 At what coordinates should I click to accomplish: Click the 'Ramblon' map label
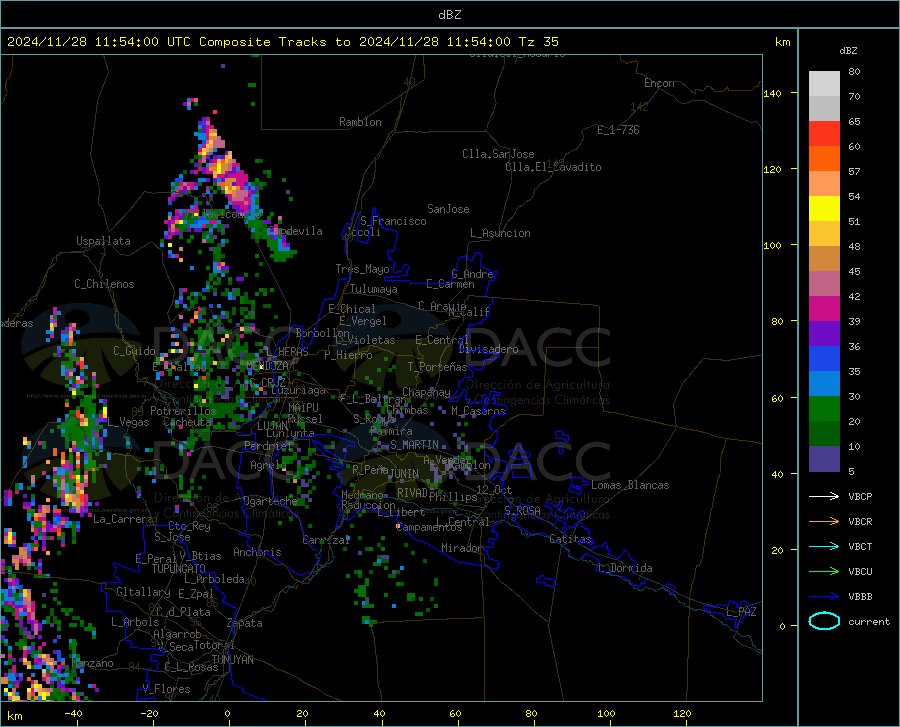pos(360,122)
